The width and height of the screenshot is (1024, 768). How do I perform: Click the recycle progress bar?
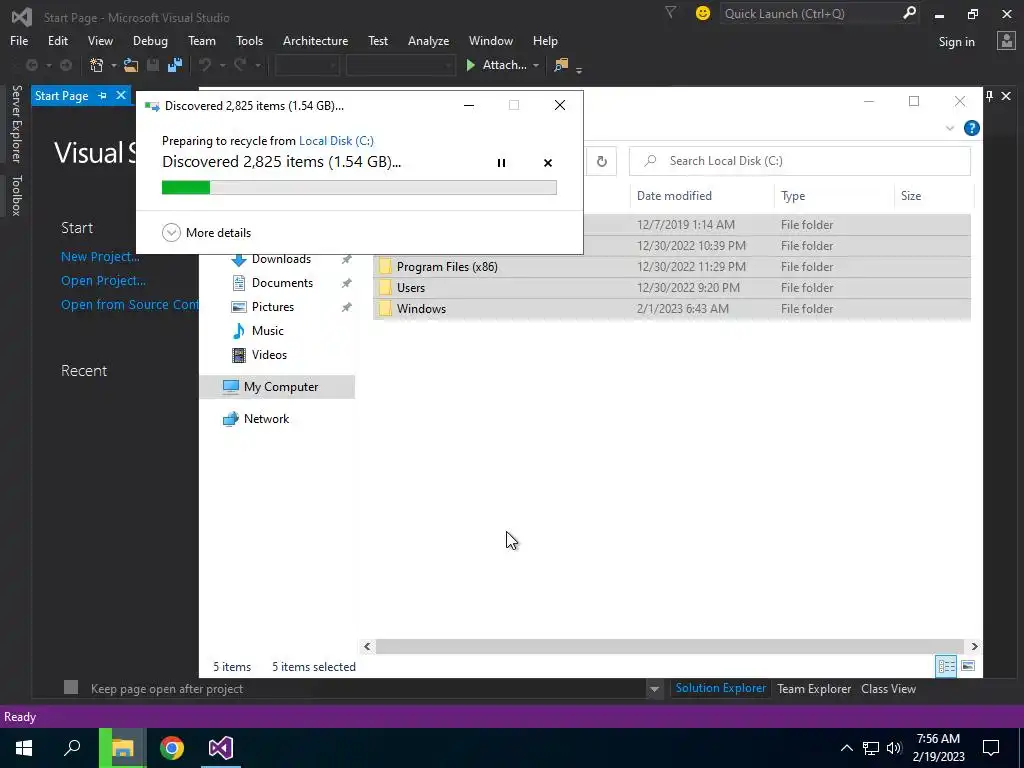(359, 187)
